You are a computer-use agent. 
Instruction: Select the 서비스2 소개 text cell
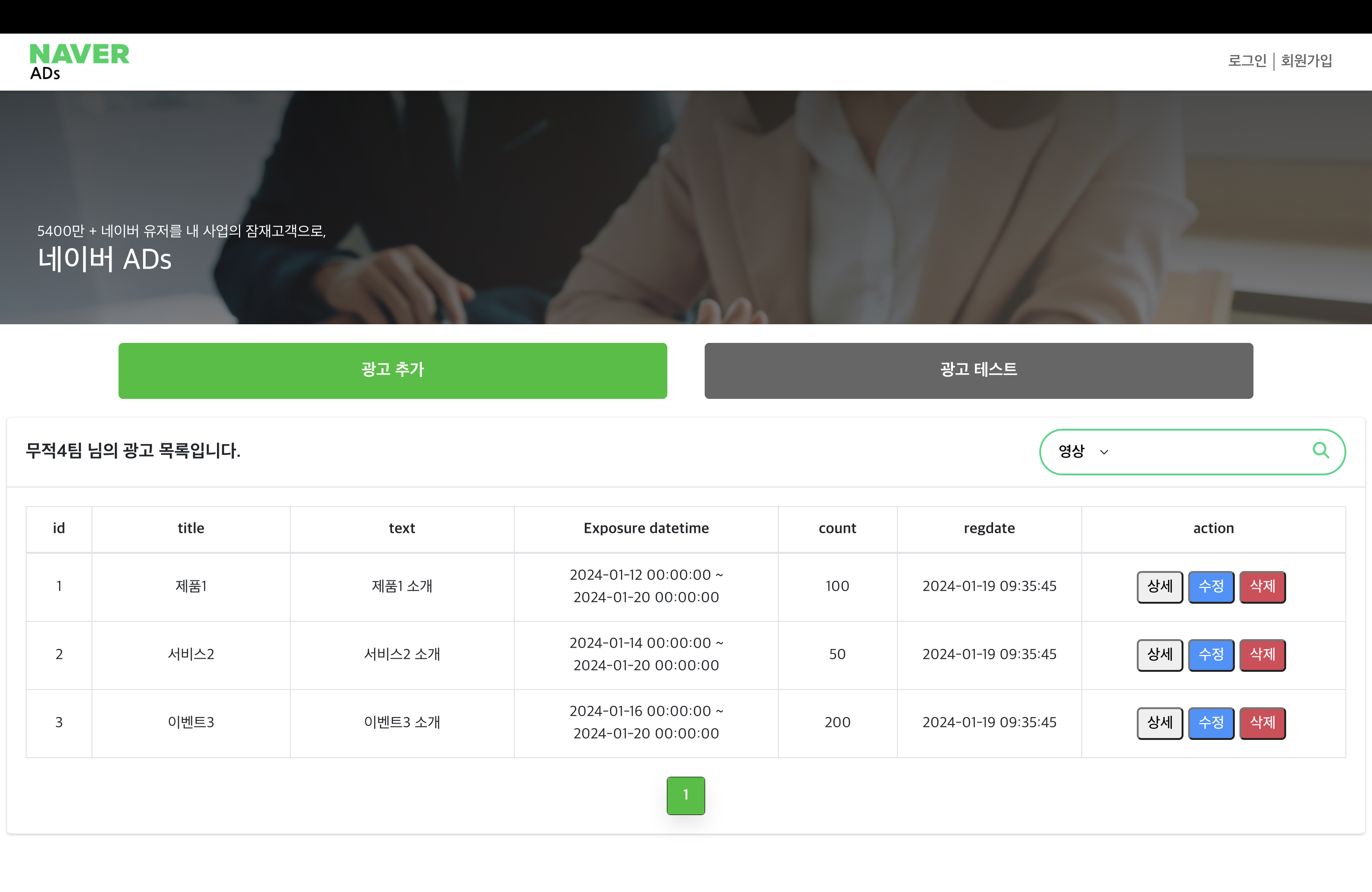(402, 654)
